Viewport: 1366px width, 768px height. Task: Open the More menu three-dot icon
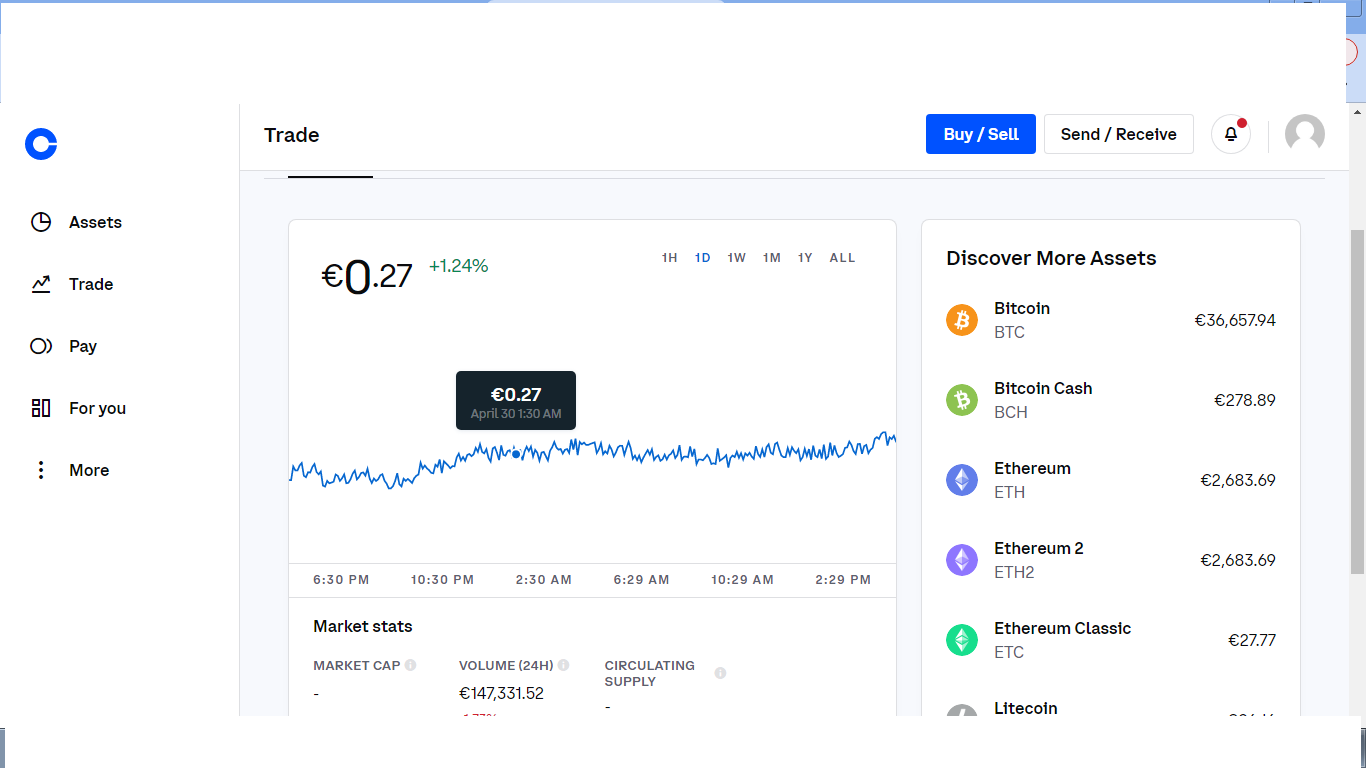pyautogui.click(x=41, y=470)
